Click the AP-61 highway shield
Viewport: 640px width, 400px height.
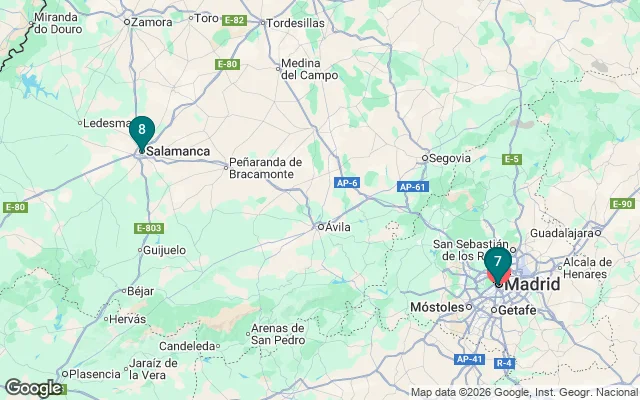click(x=412, y=187)
